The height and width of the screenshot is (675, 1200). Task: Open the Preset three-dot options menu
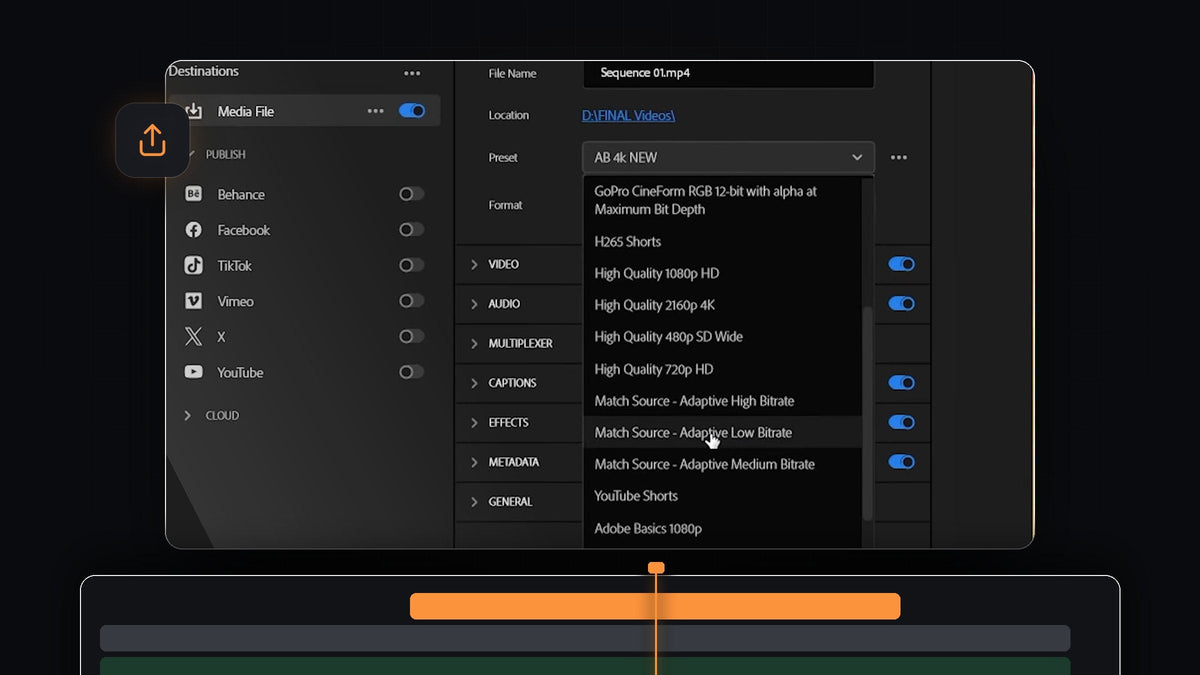click(x=899, y=157)
